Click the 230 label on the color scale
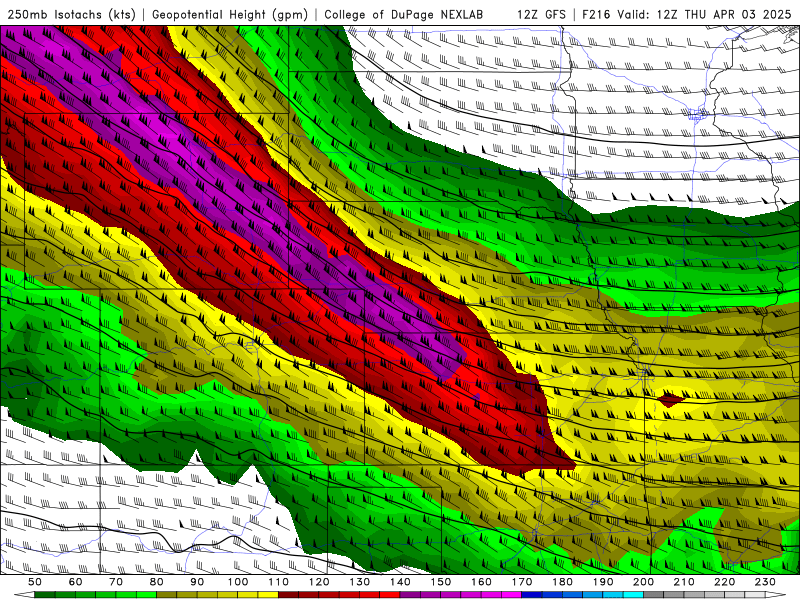Image resolution: width=800 pixels, height=600 pixels. click(765, 582)
